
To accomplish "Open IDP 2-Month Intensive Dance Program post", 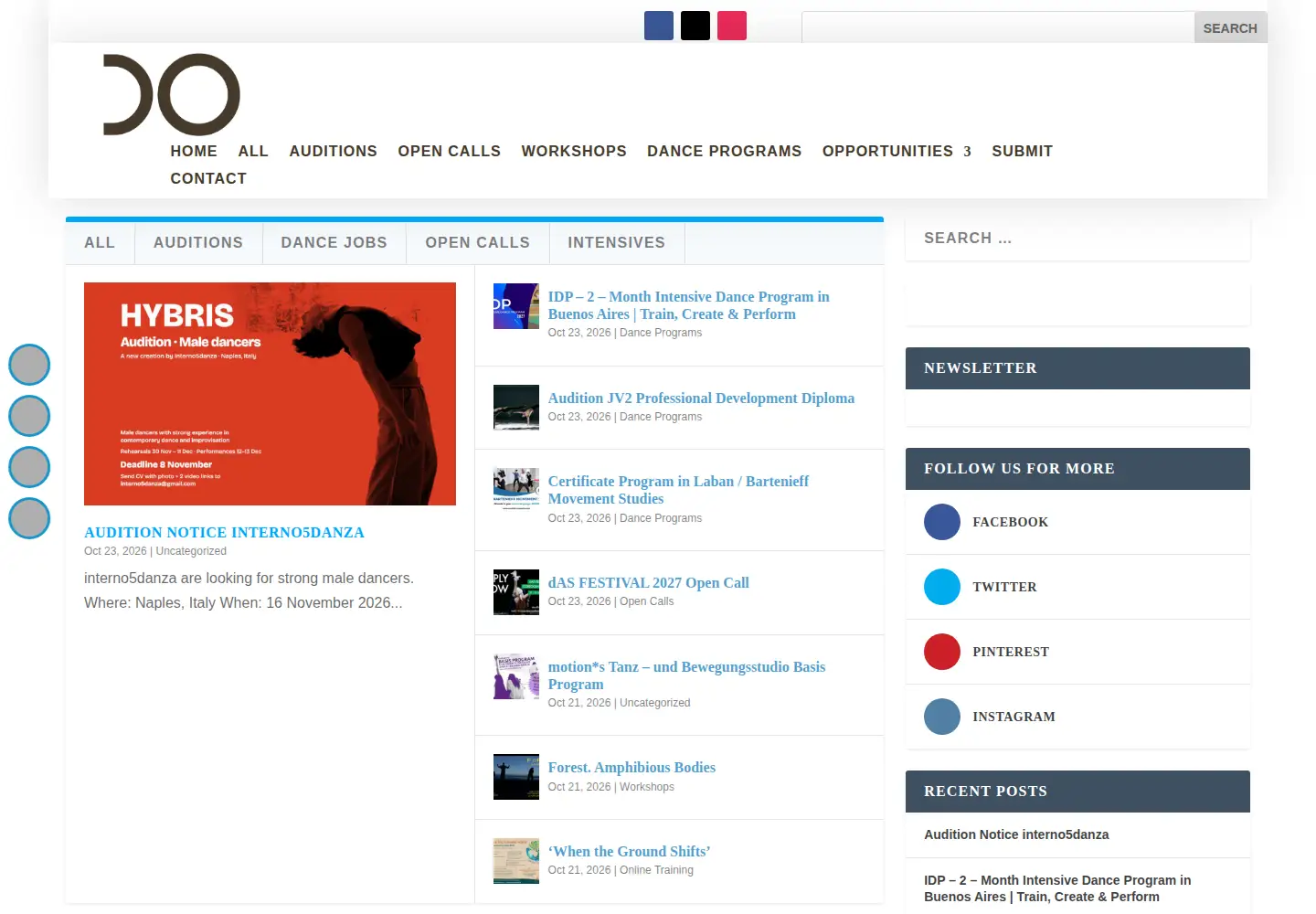I will (x=689, y=305).
